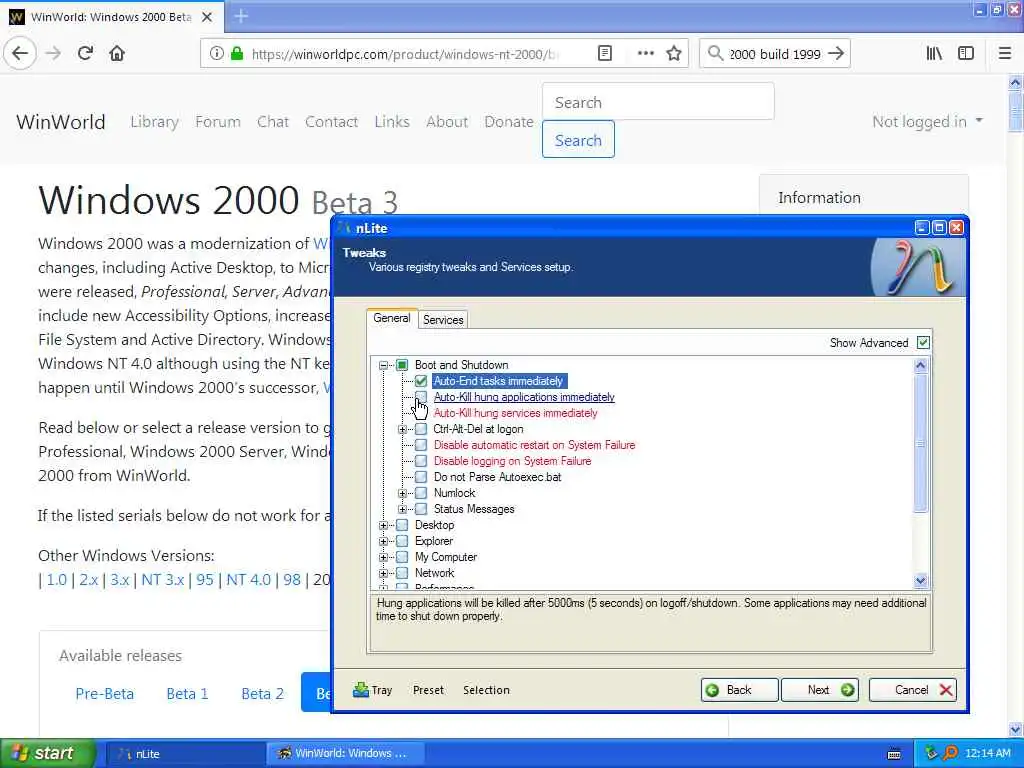
Task: Collapse the Boot and Shutdown node
Action: pyautogui.click(x=383, y=365)
